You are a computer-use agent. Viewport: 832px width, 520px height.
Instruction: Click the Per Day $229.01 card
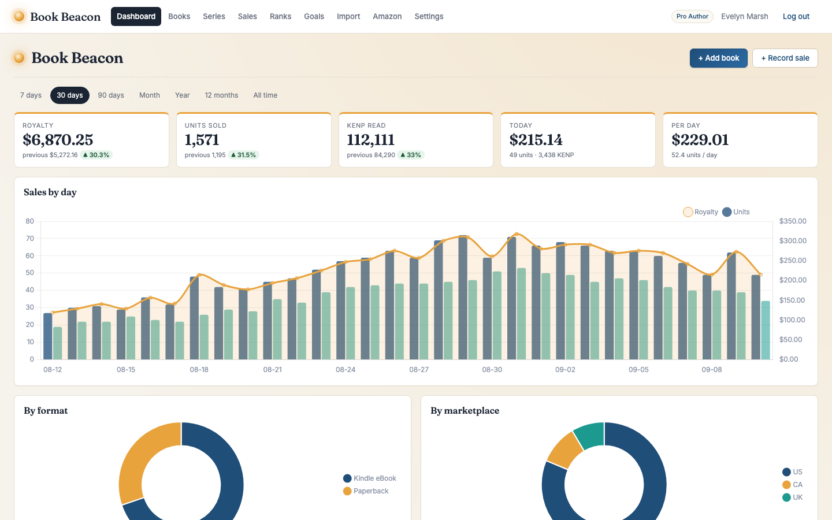pyautogui.click(x=740, y=140)
